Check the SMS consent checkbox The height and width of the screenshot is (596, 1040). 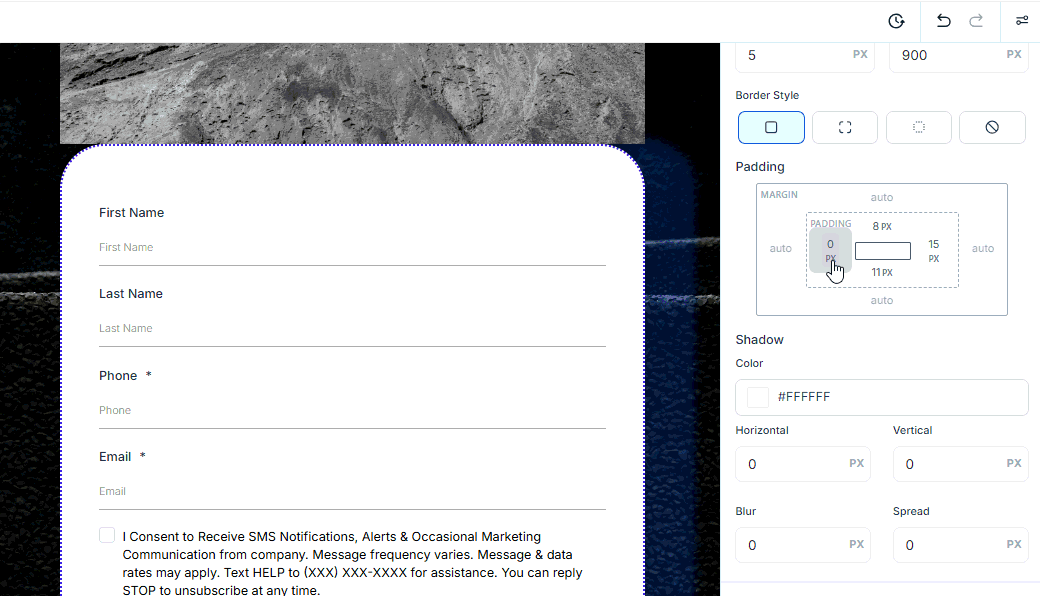(107, 536)
